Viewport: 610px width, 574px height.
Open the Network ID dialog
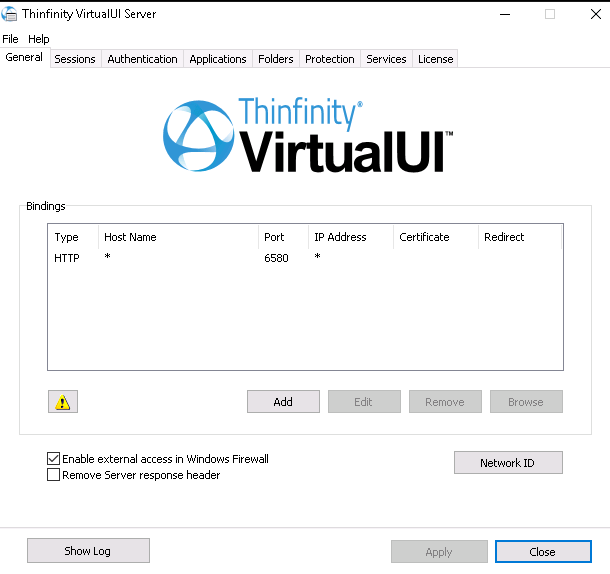(508, 462)
